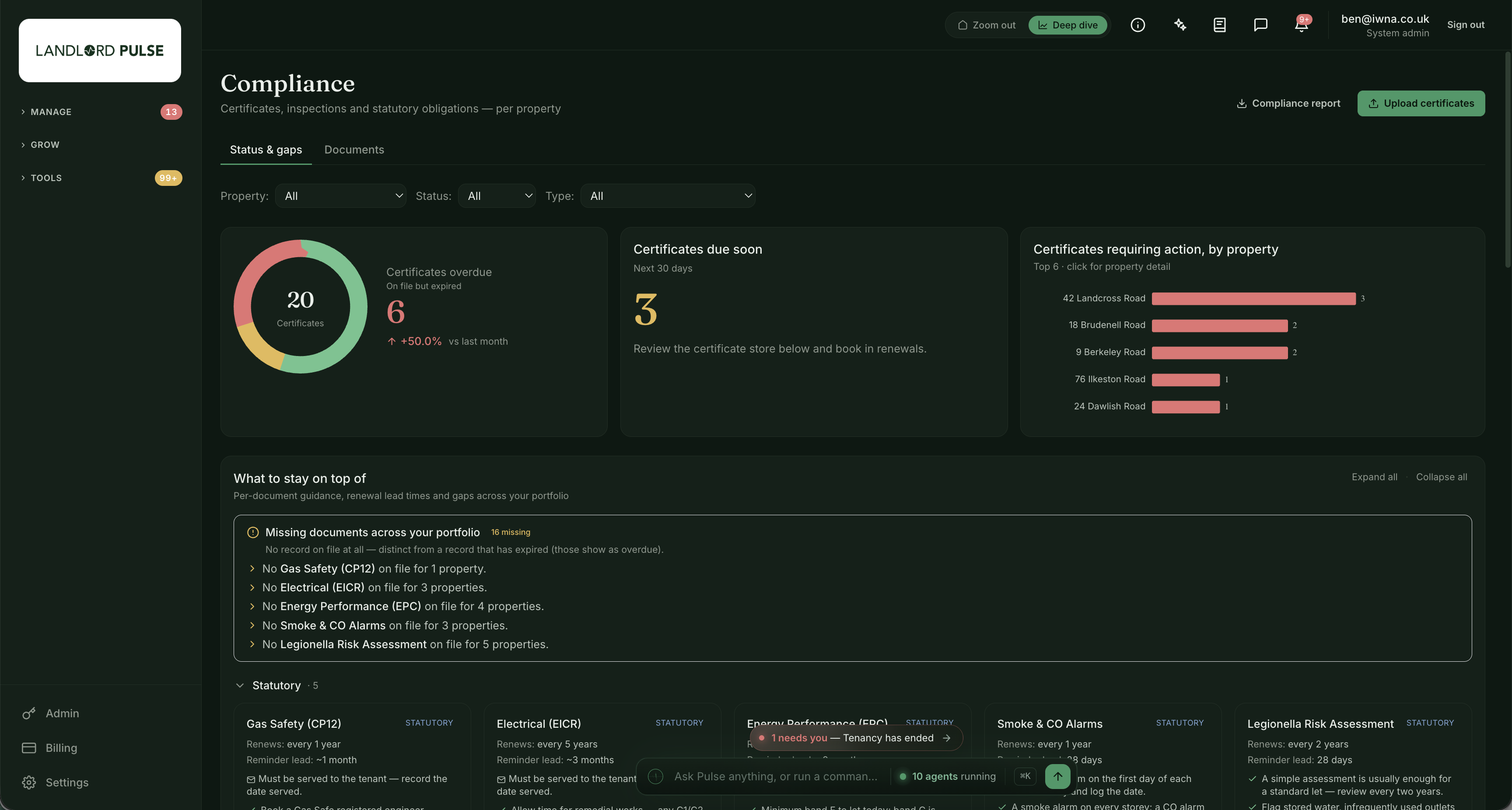The height and width of the screenshot is (810, 1512).
Task: Open the chat bubble icon in header
Action: pyautogui.click(x=1261, y=24)
